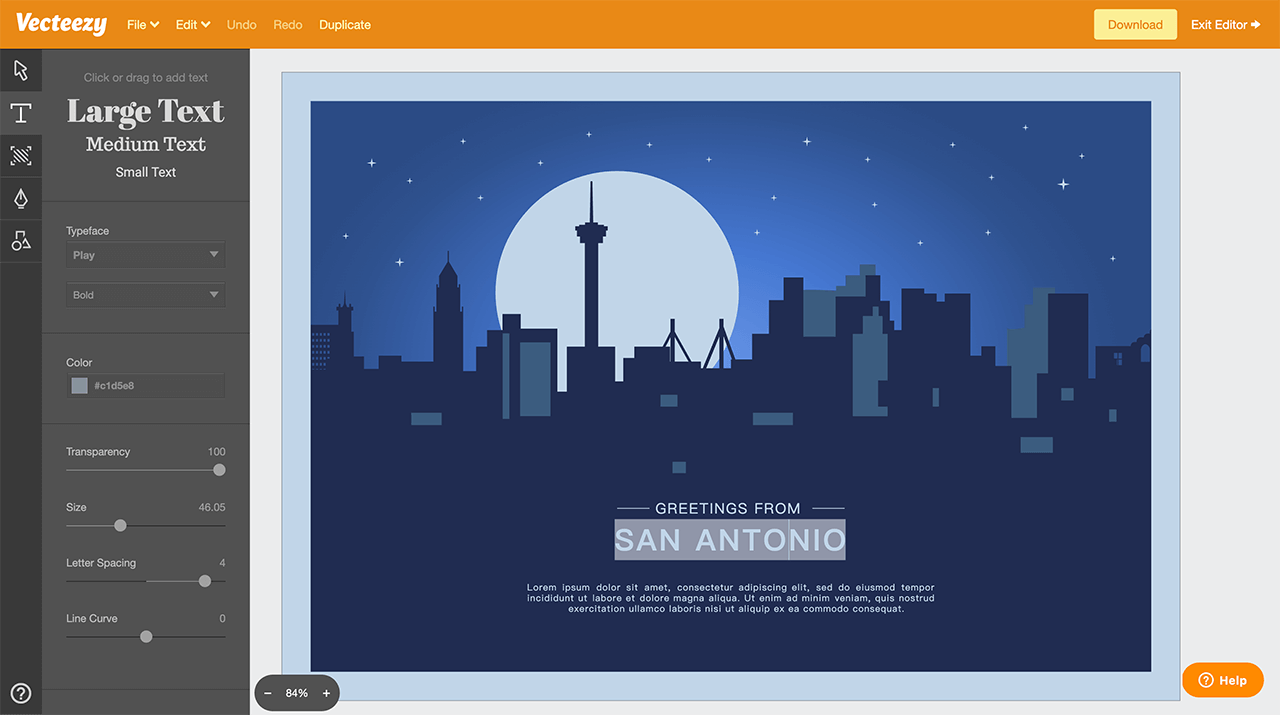The height and width of the screenshot is (715, 1280).
Task: Click Duplicate in the top bar
Action: (345, 25)
